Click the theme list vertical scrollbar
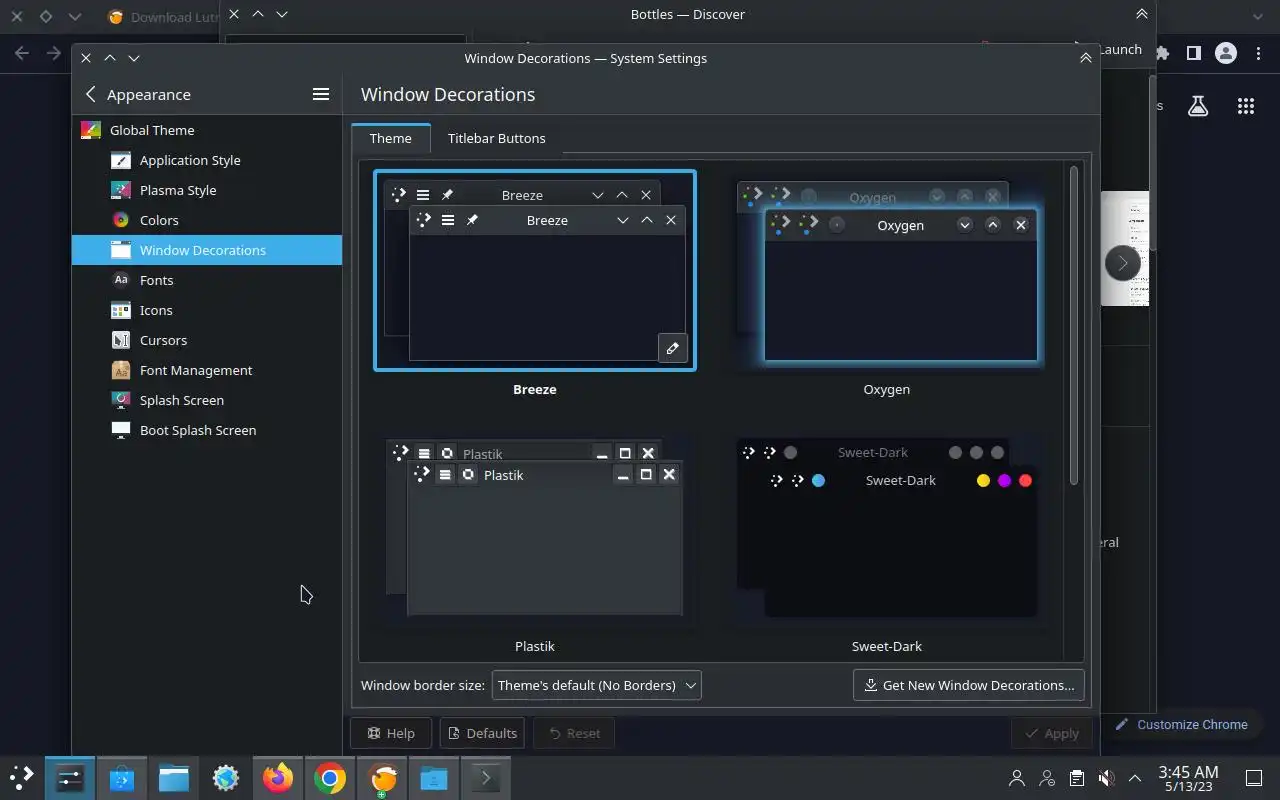The image size is (1280, 800). [1075, 325]
